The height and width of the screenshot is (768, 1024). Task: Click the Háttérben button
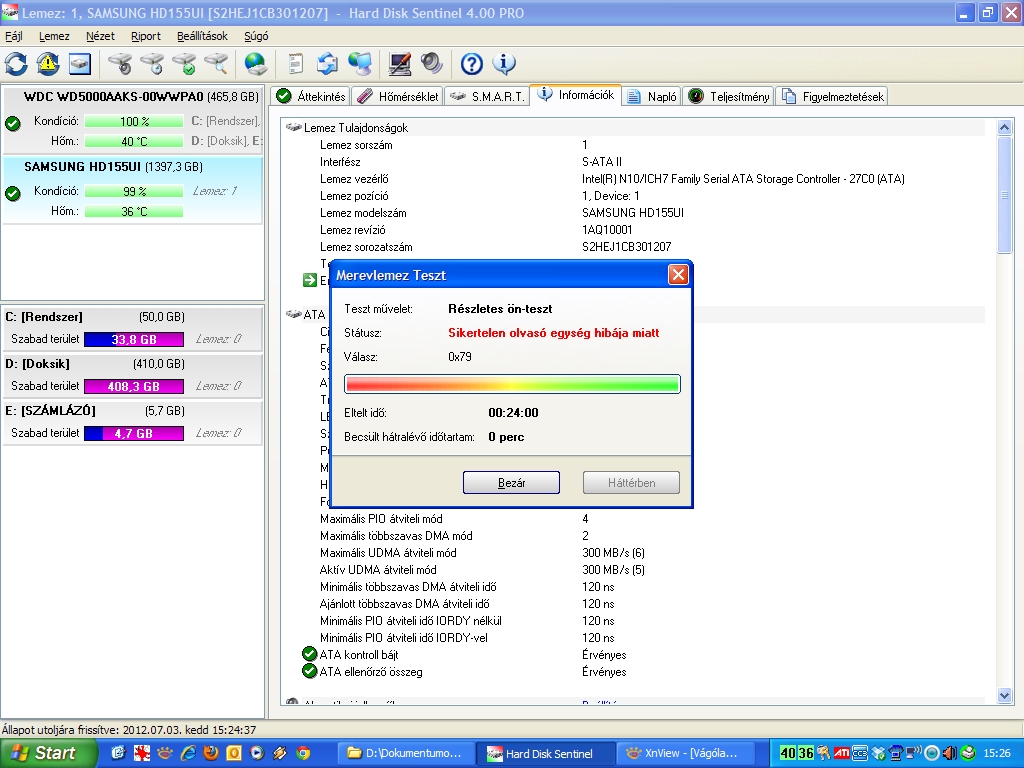(x=632, y=483)
